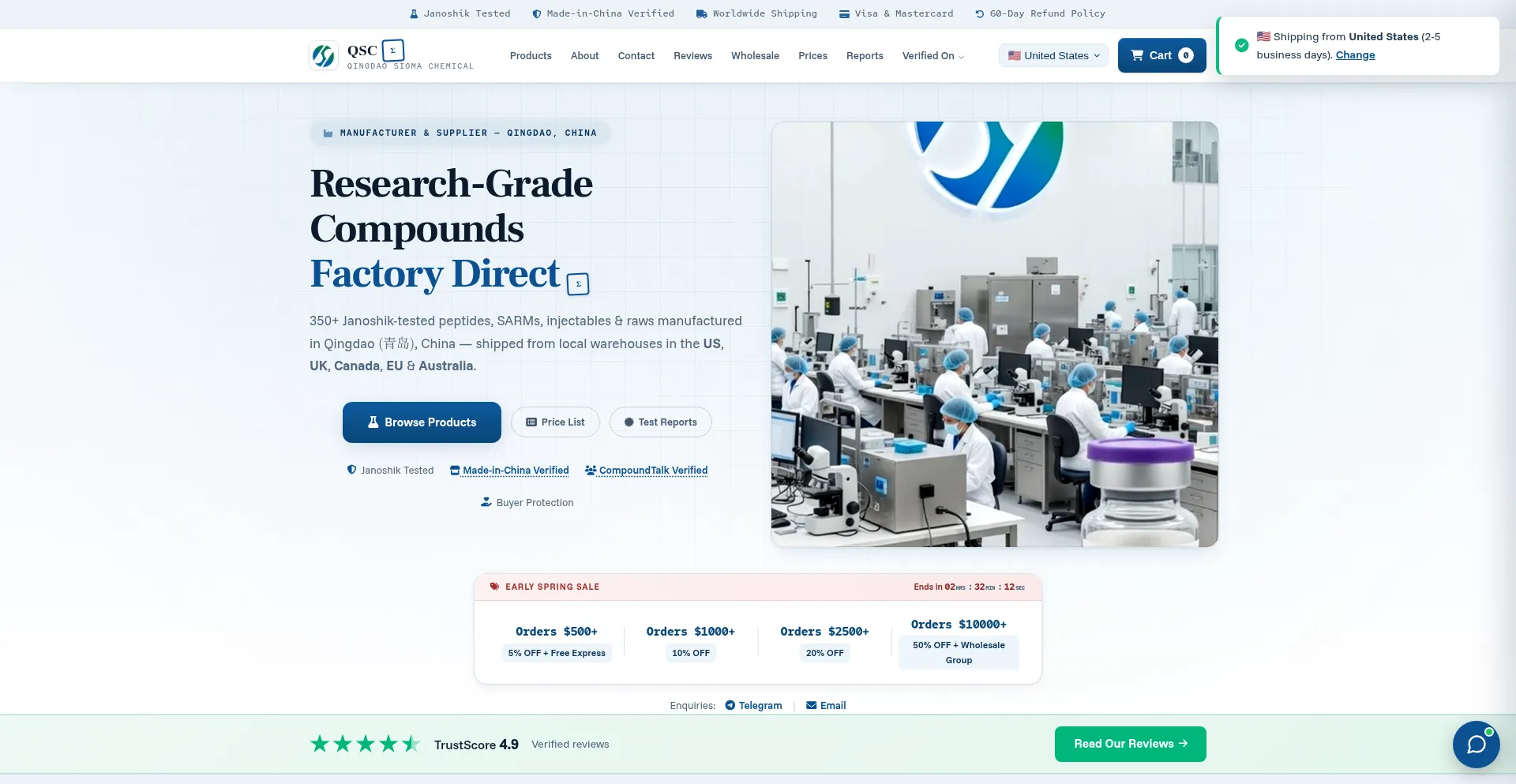
Task: Open the Cart
Action: point(1162,55)
